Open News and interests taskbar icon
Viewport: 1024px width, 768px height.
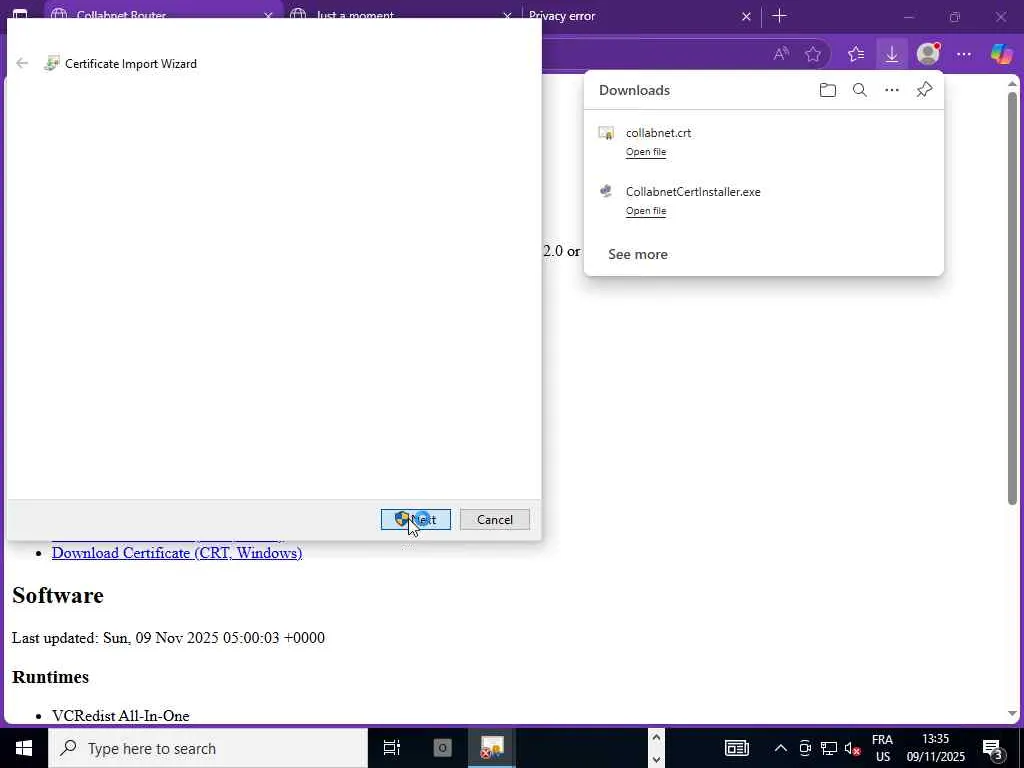click(x=737, y=748)
